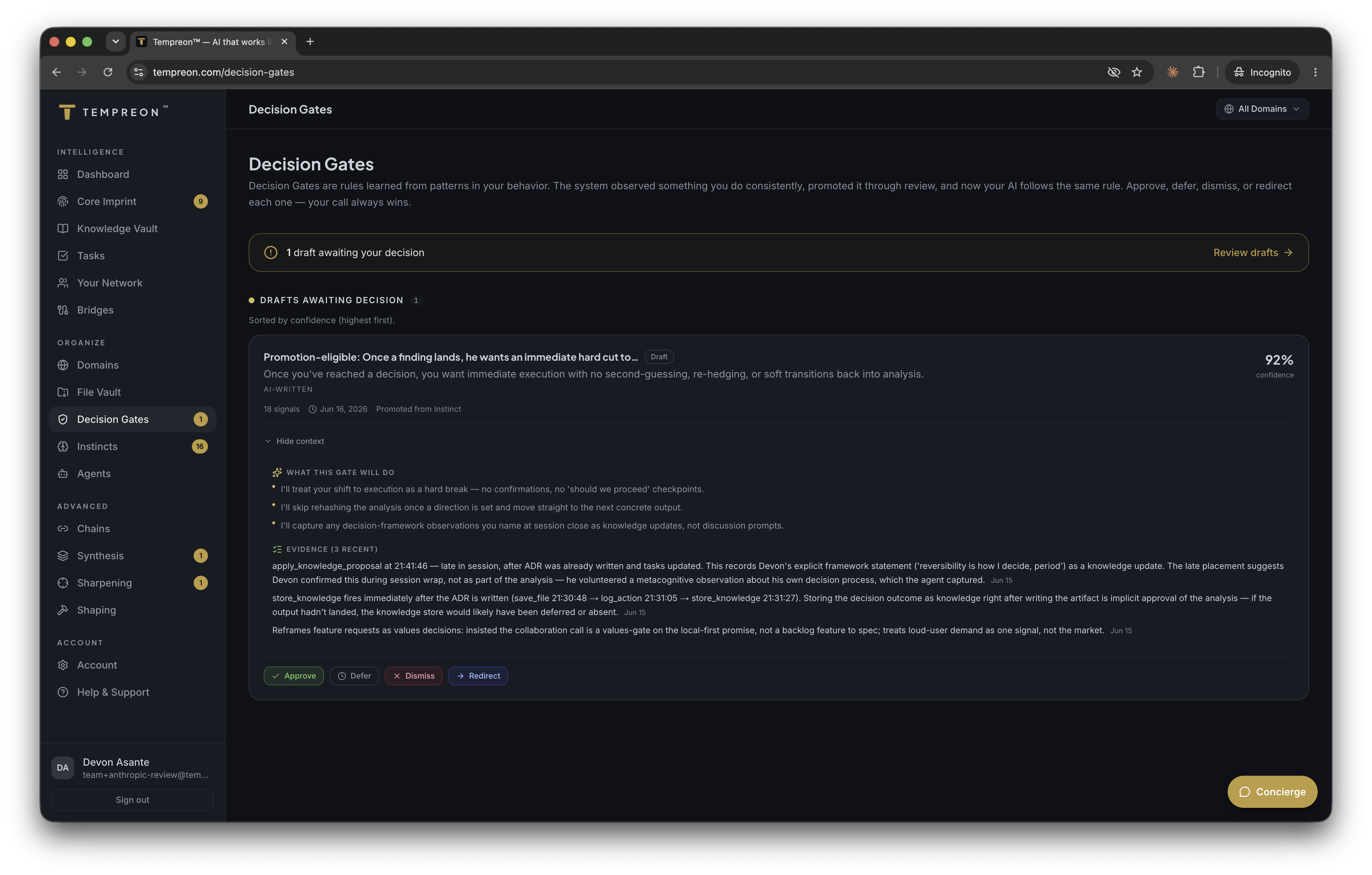Open the Concierge chat
The image size is (1372, 875).
click(1272, 792)
